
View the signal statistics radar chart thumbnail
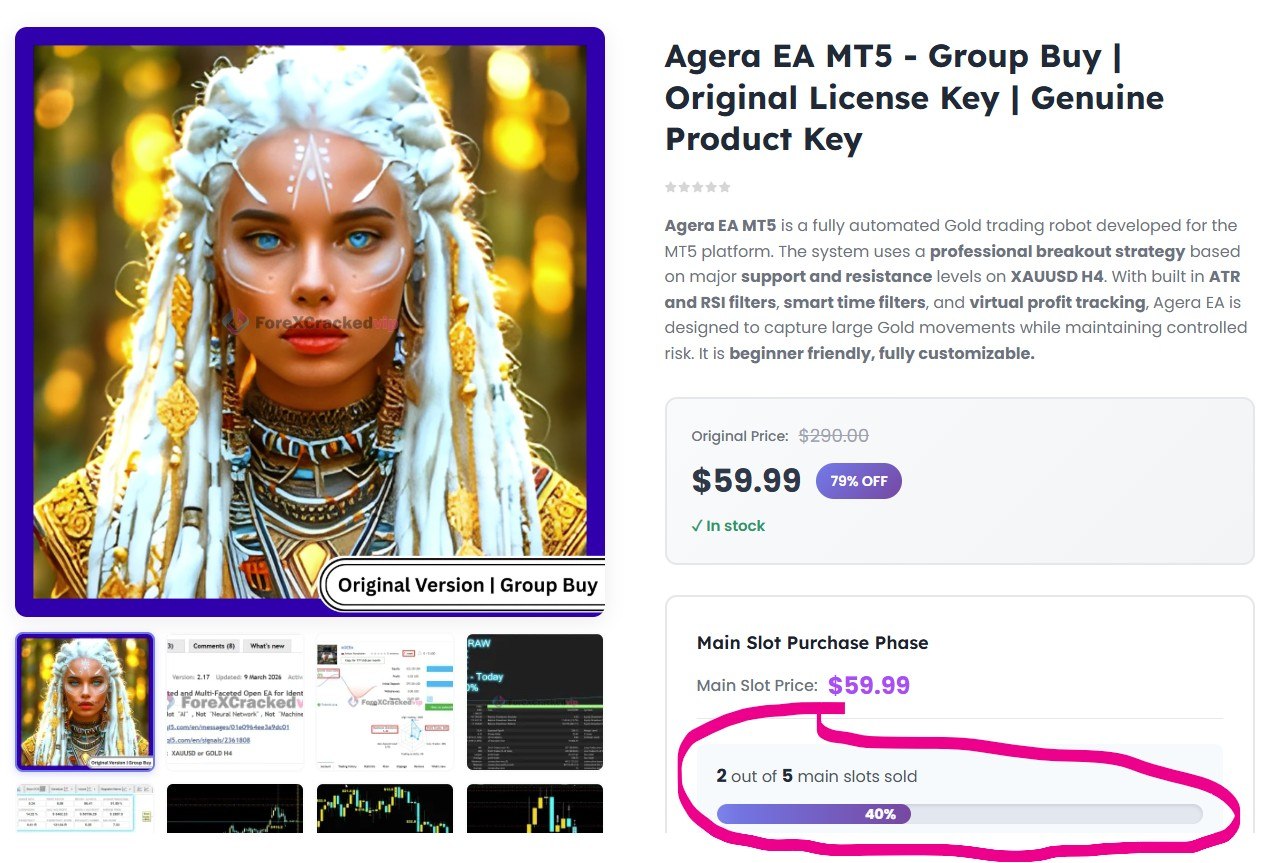385,702
